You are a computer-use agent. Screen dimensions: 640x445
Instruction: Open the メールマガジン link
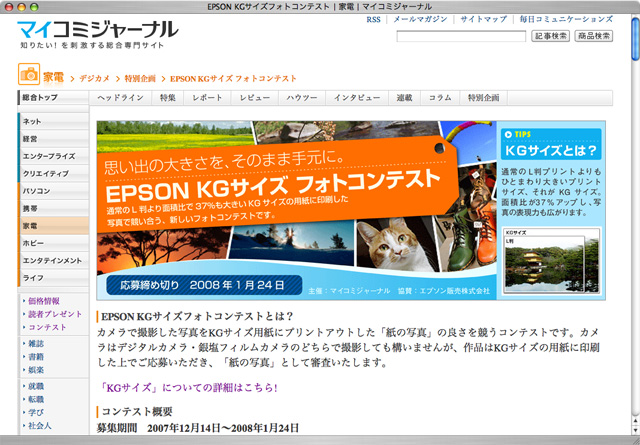click(x=420, y=20)
